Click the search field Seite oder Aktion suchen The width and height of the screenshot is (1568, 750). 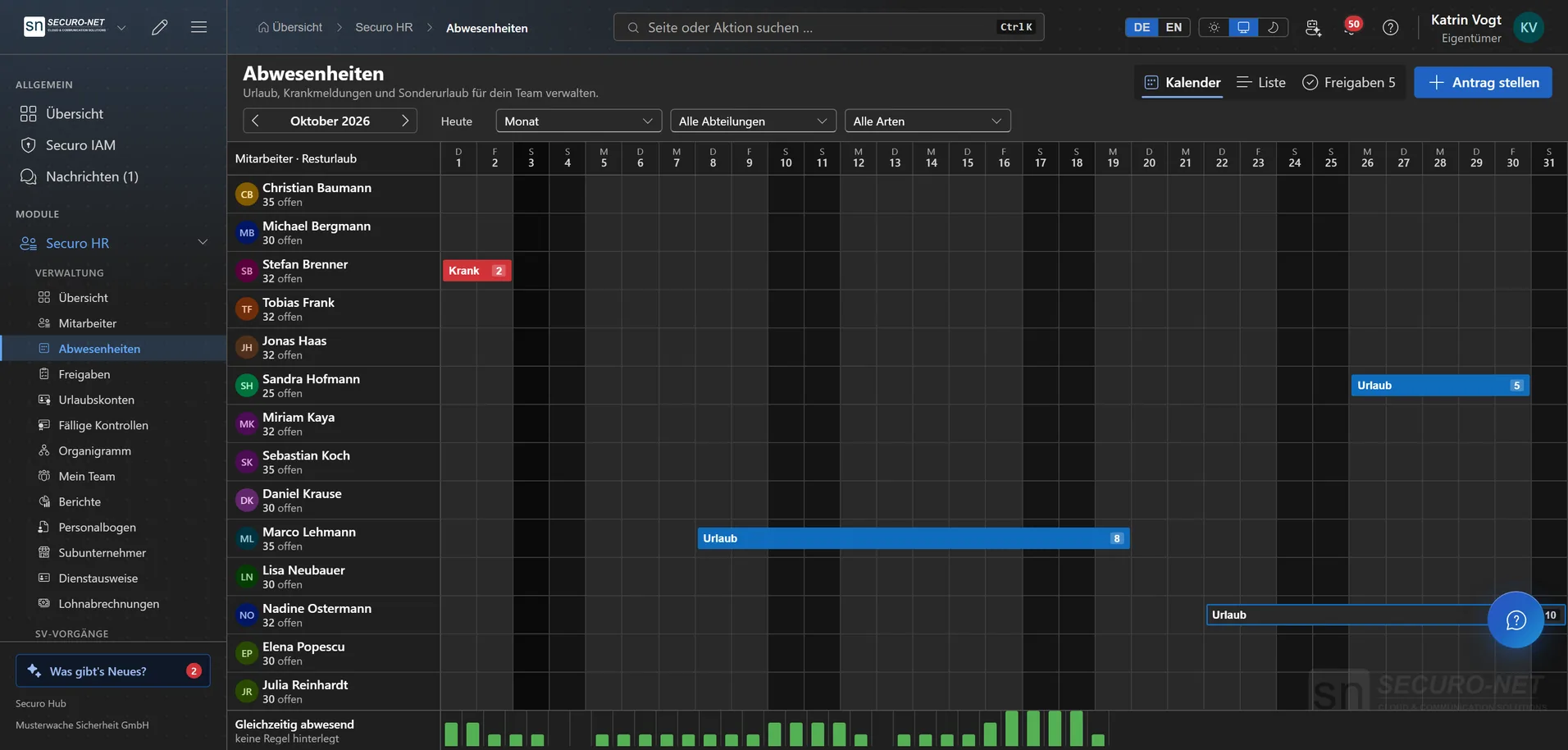pos(828,27)
